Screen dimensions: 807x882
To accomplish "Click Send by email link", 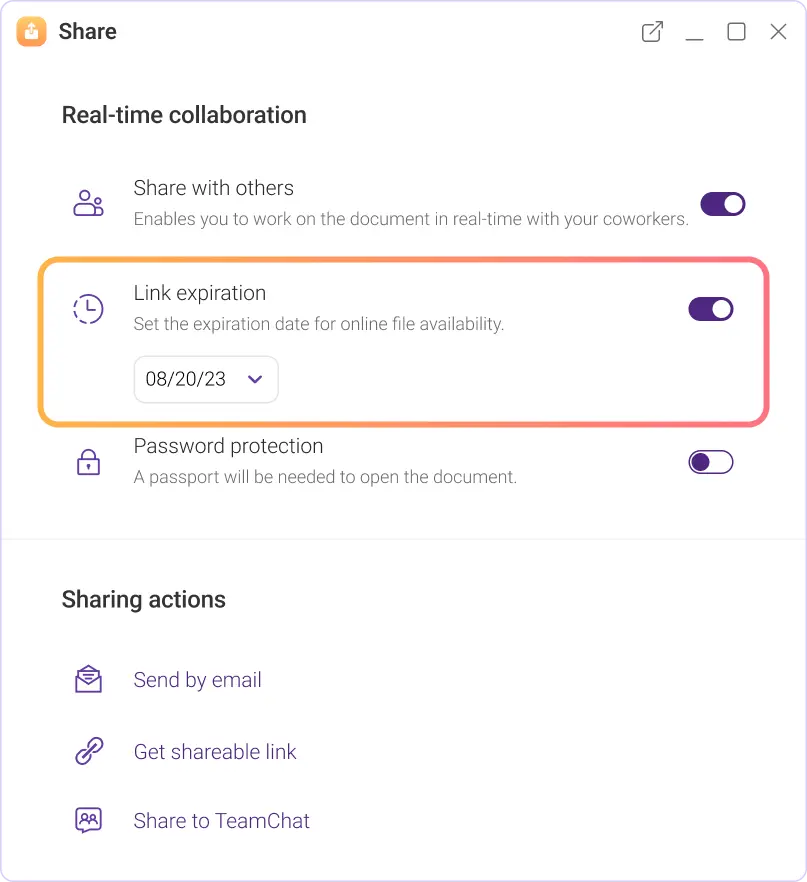I will [x=198, y=680].
